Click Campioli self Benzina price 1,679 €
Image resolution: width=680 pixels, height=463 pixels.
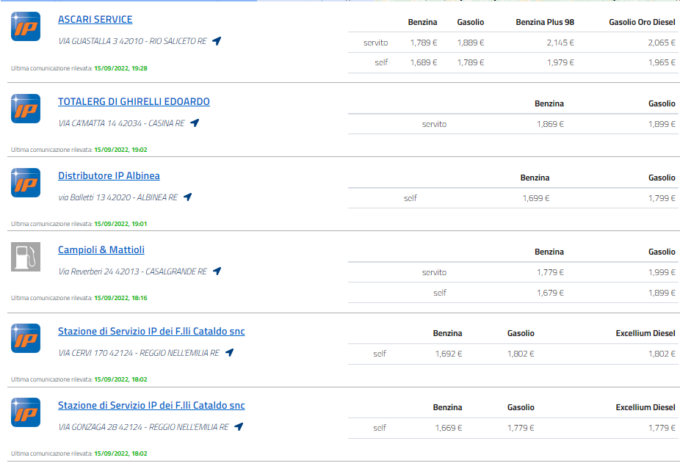coord(550,293)
